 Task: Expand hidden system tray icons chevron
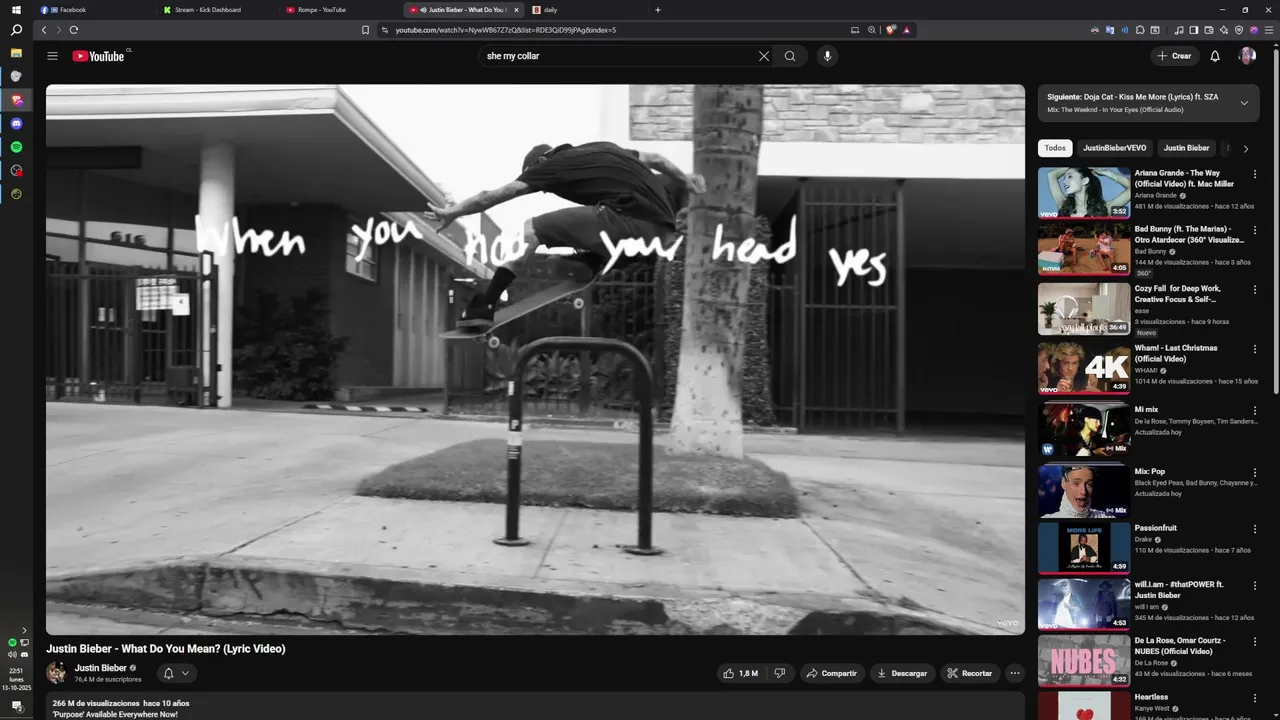tap(24, 630)
